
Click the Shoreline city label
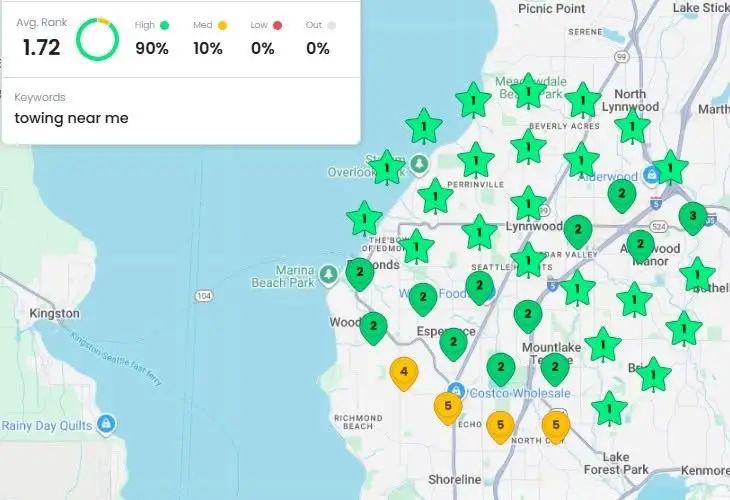455,480
